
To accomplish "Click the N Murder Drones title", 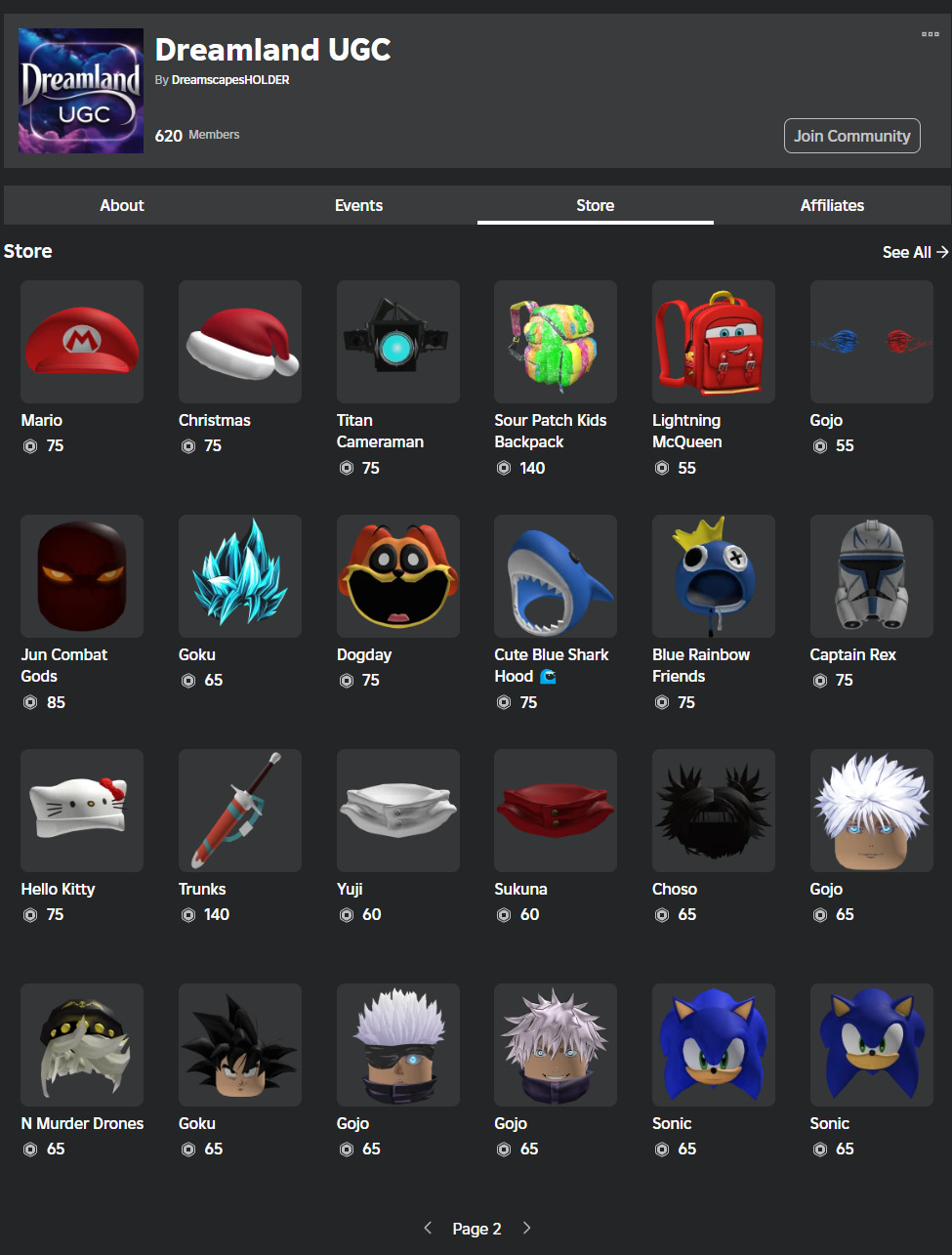I will (82, 1123).
